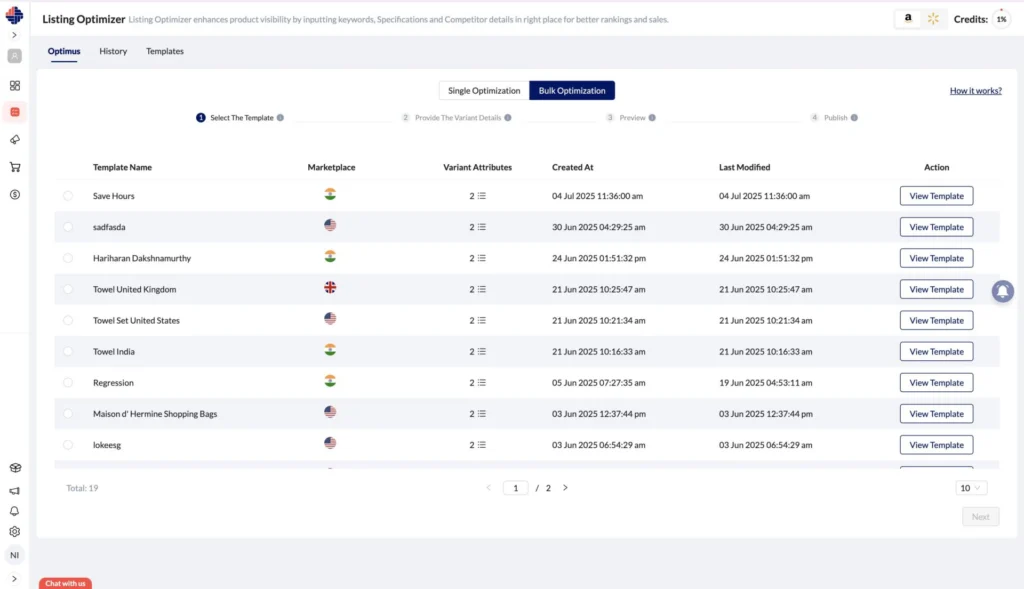This screenshot has width=1024, height=589.
Task: Open variant list icon for Regression row
Action: tap(481, 383)
